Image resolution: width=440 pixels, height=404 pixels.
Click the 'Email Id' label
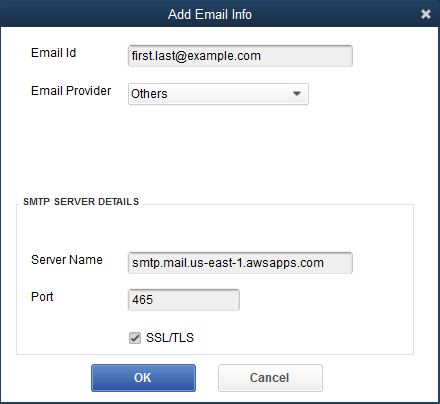pyautogui.click(x=54, y=53)
